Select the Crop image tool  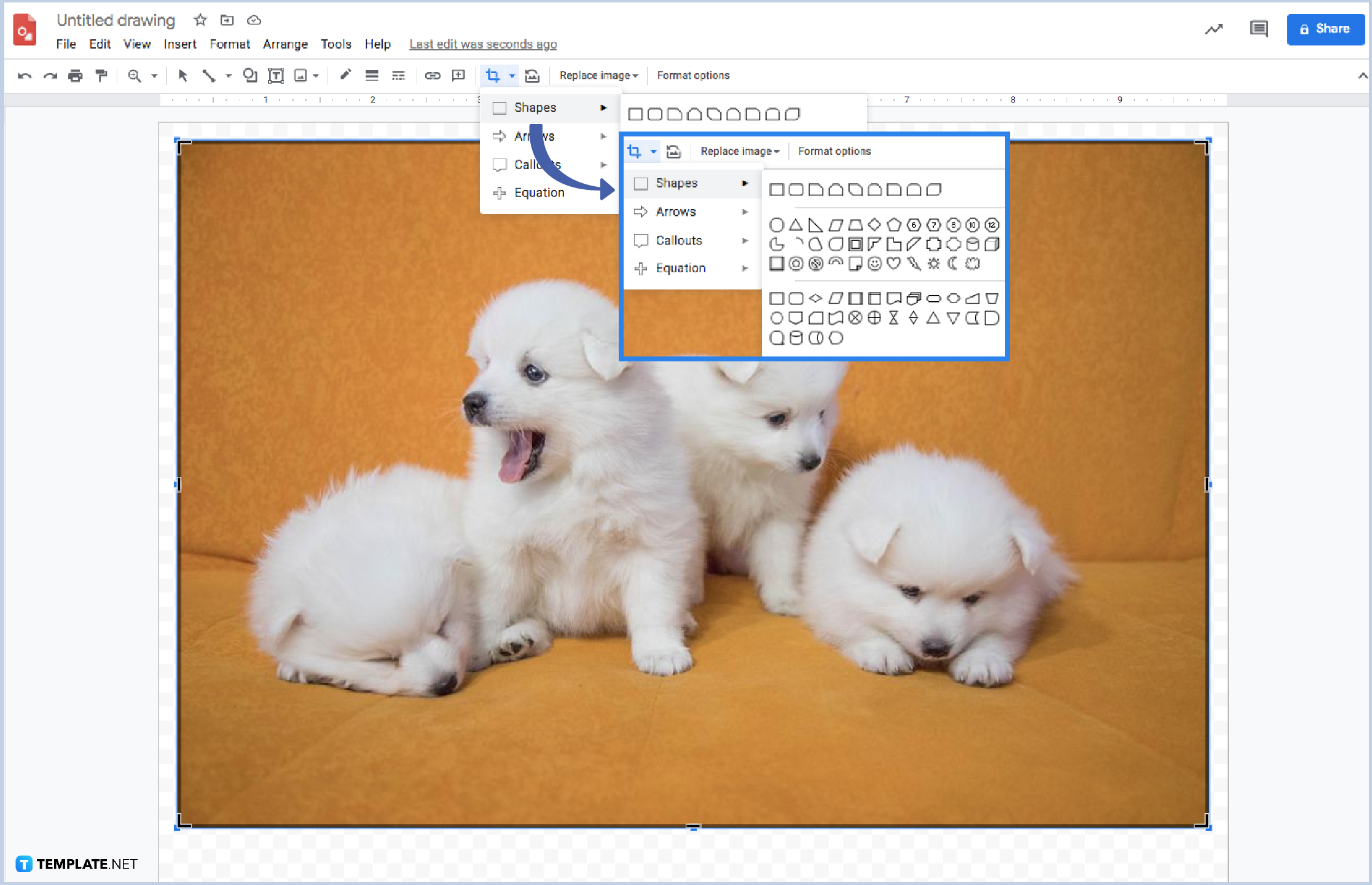(492, 75)
